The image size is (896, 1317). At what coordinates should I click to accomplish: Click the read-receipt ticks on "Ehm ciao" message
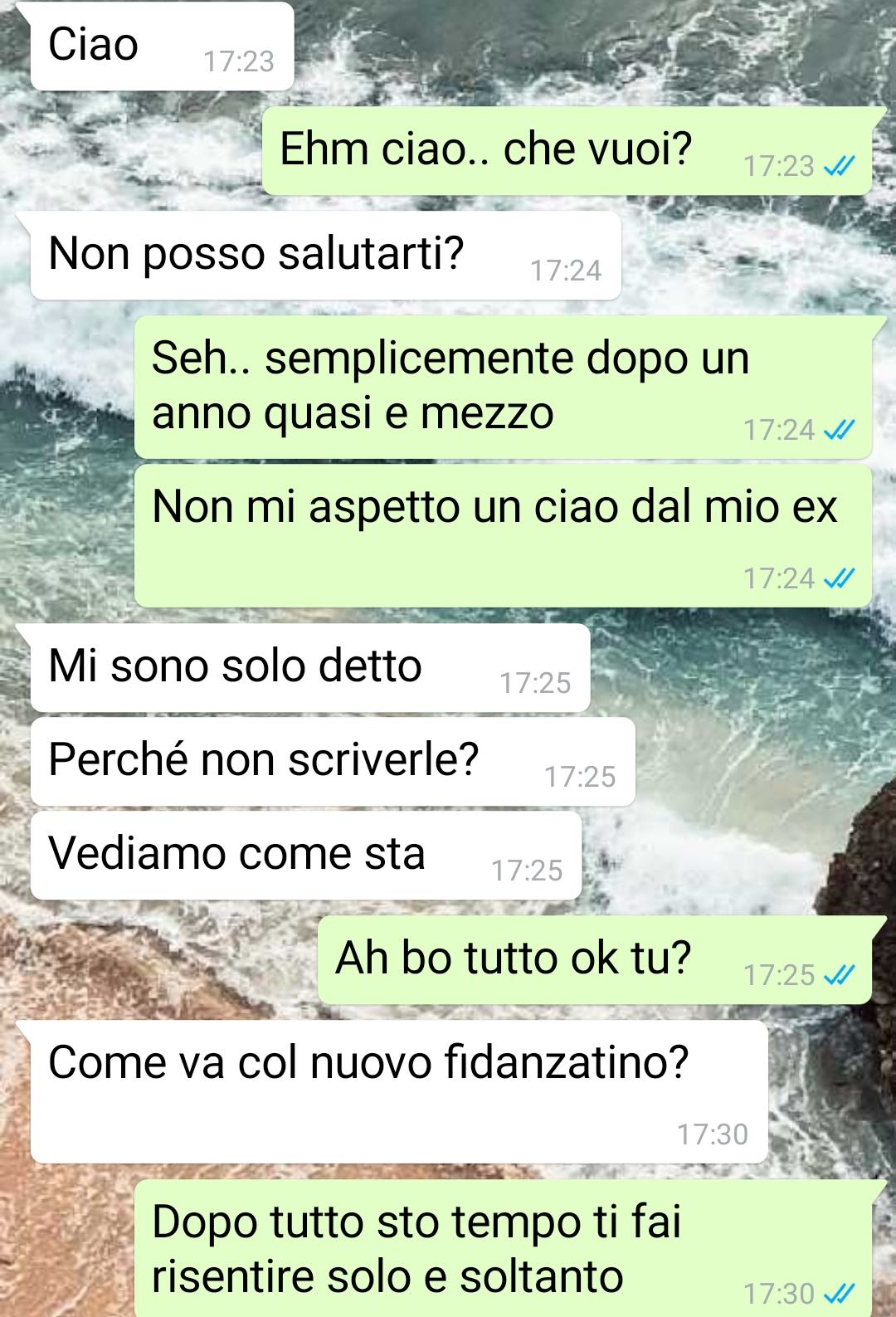(839, 167)
